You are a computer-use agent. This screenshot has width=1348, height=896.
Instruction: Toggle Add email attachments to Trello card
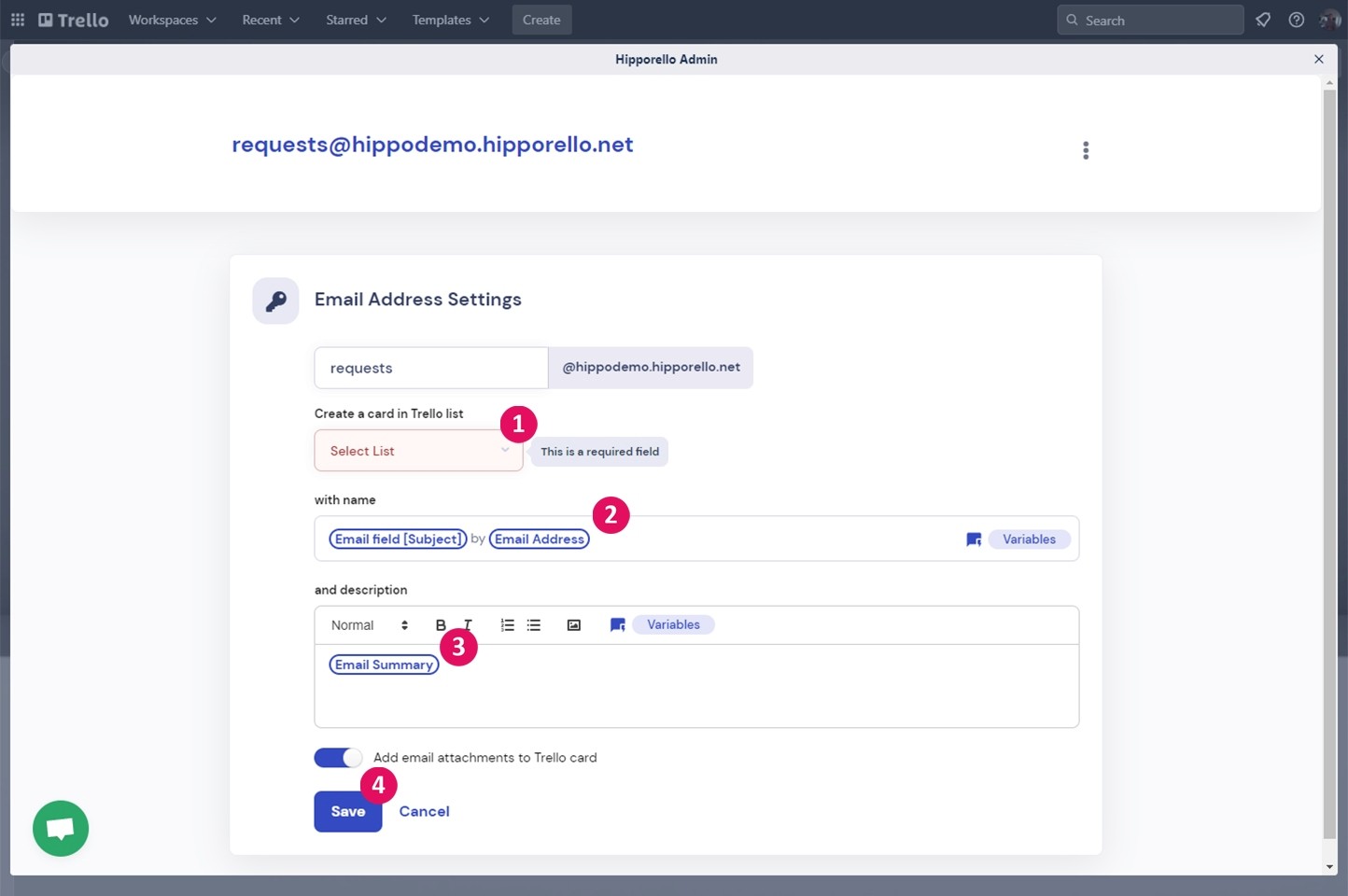pos(338,758)
